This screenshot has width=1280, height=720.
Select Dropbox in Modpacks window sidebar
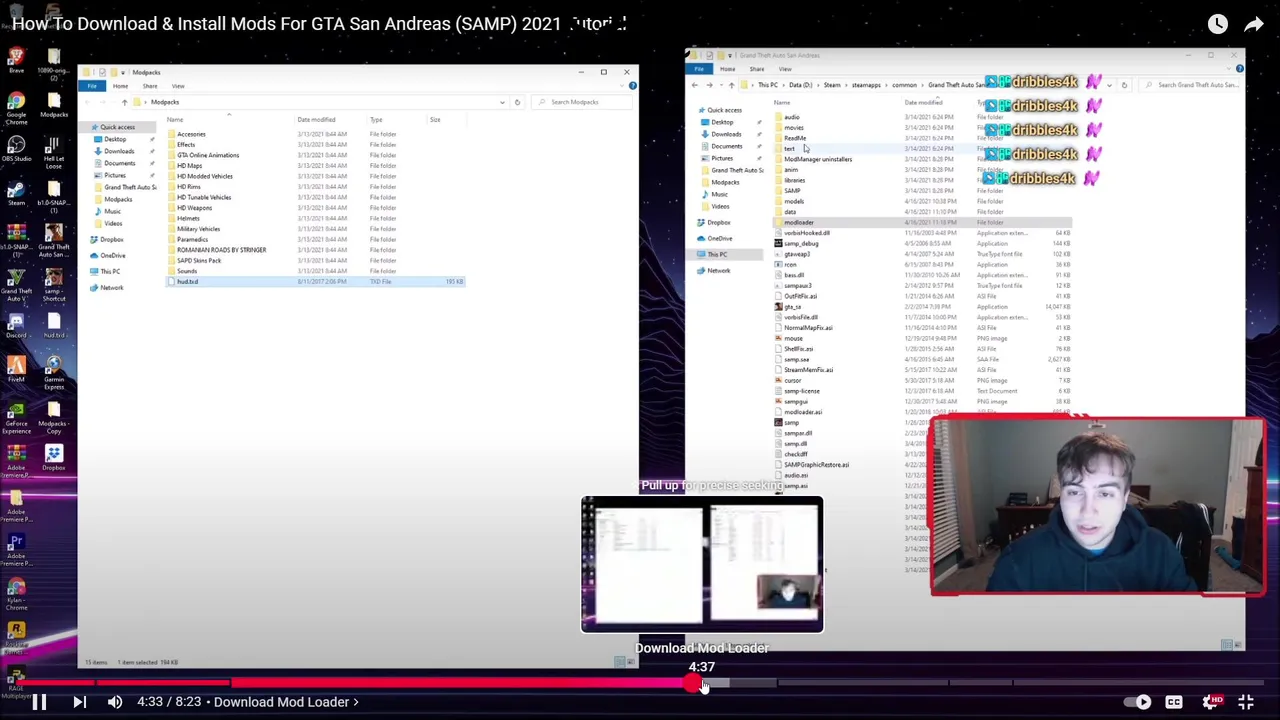[x=111, y=240]
